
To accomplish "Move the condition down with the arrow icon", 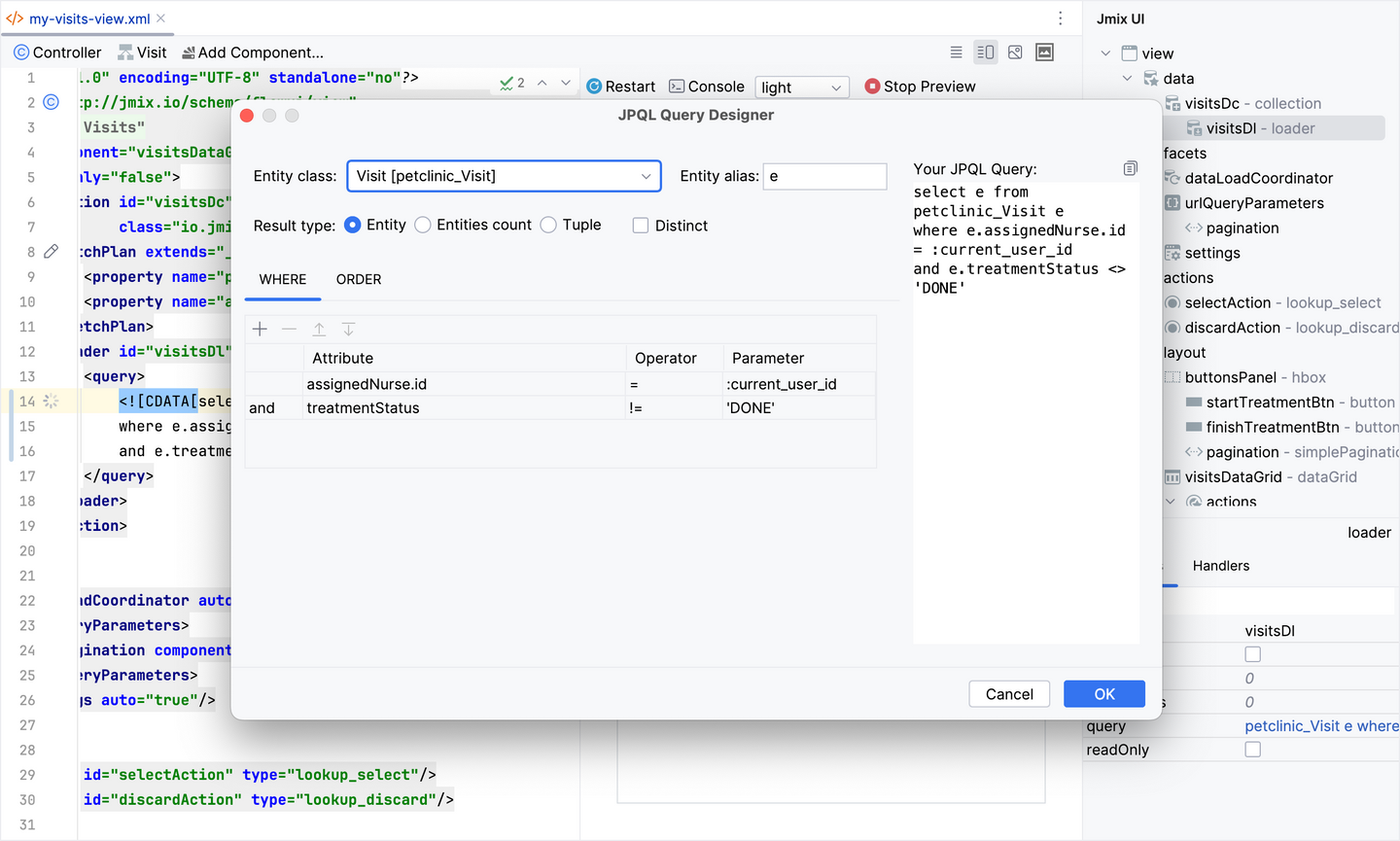I will [x=348, y=330].
